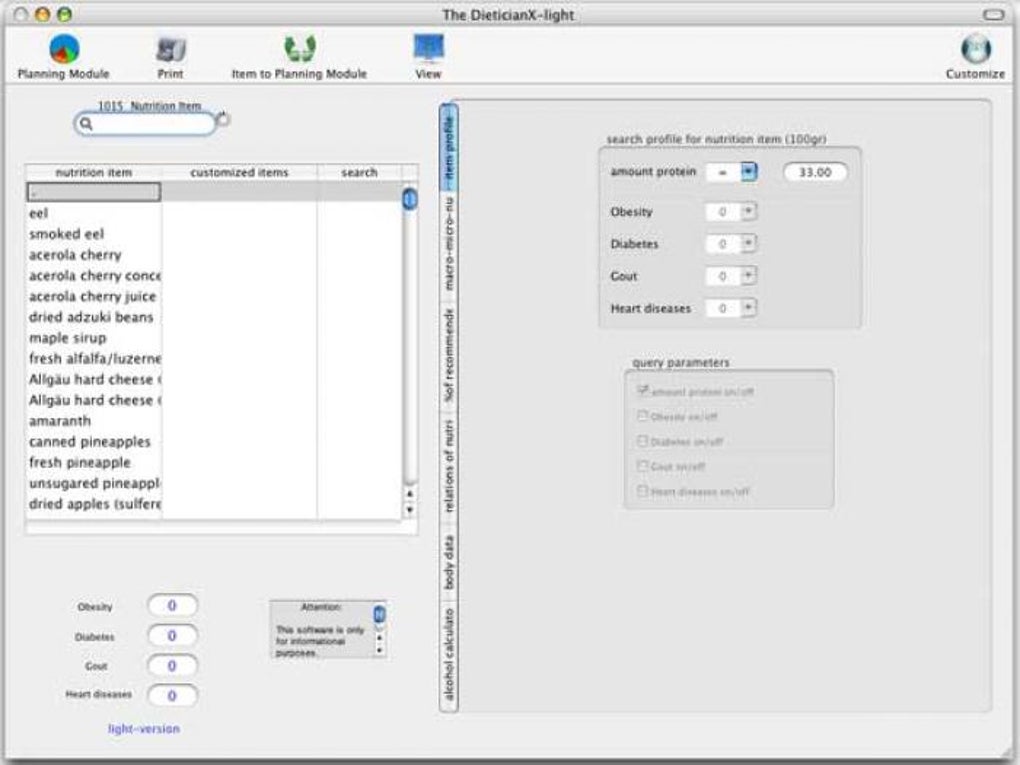Screen dimensions: 1020x765
Task: Open the Planning Module toolbar icon
Action: pos(64,49)
